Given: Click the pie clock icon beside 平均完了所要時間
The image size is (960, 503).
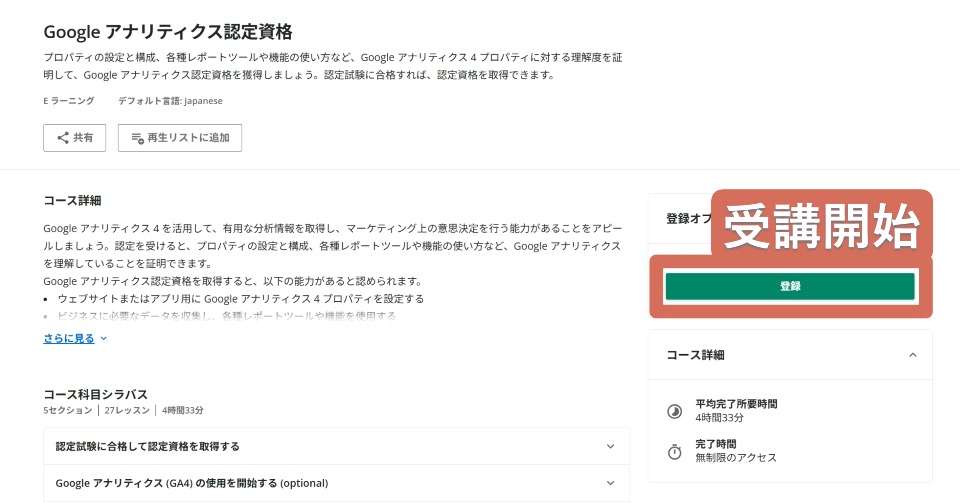Looking at the screenshot, I should click(x=674, y=410).
